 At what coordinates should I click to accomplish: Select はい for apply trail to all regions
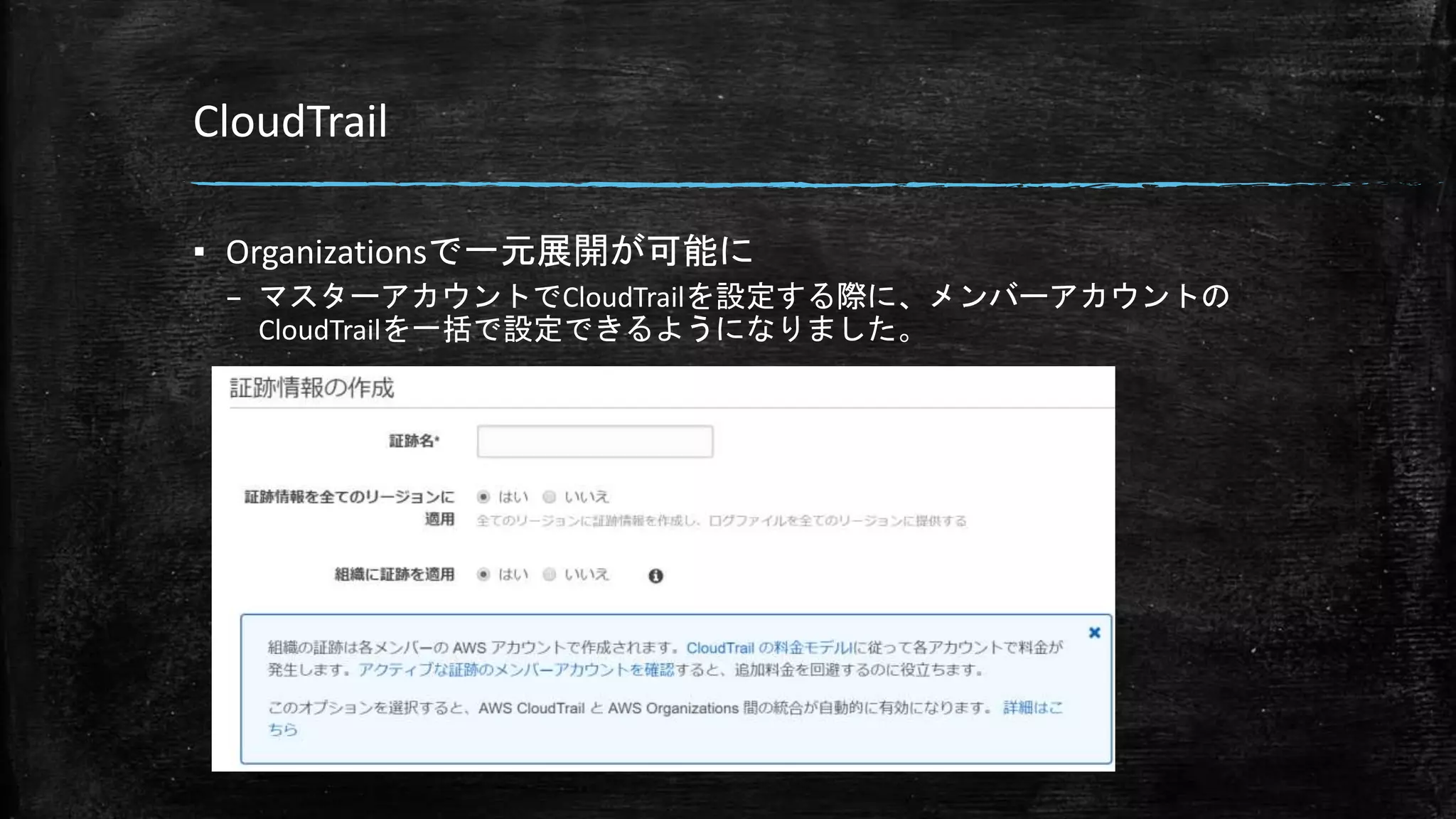click(483, 497)
